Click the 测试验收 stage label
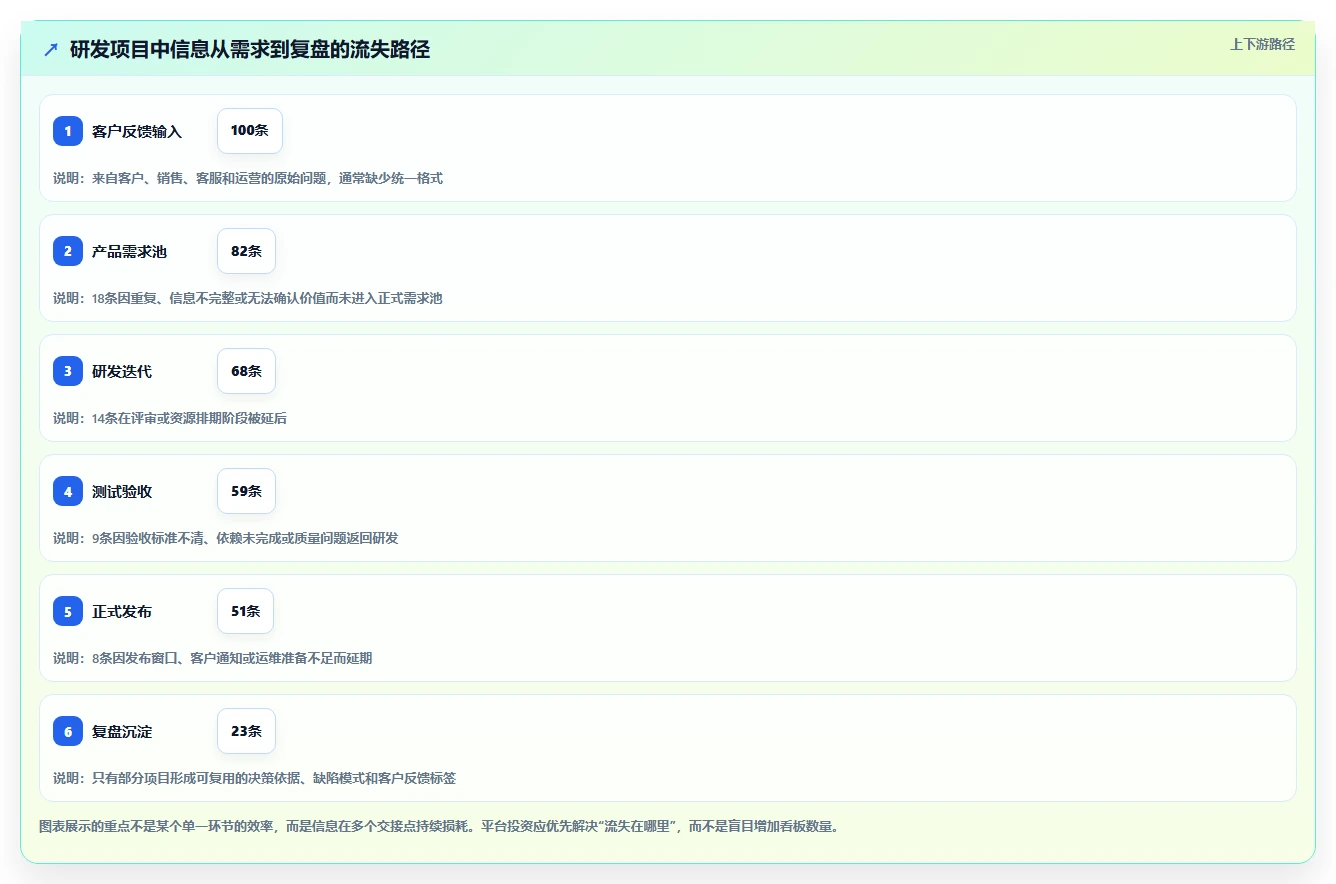Viewport: 1336px width, 884px height. 122,491
